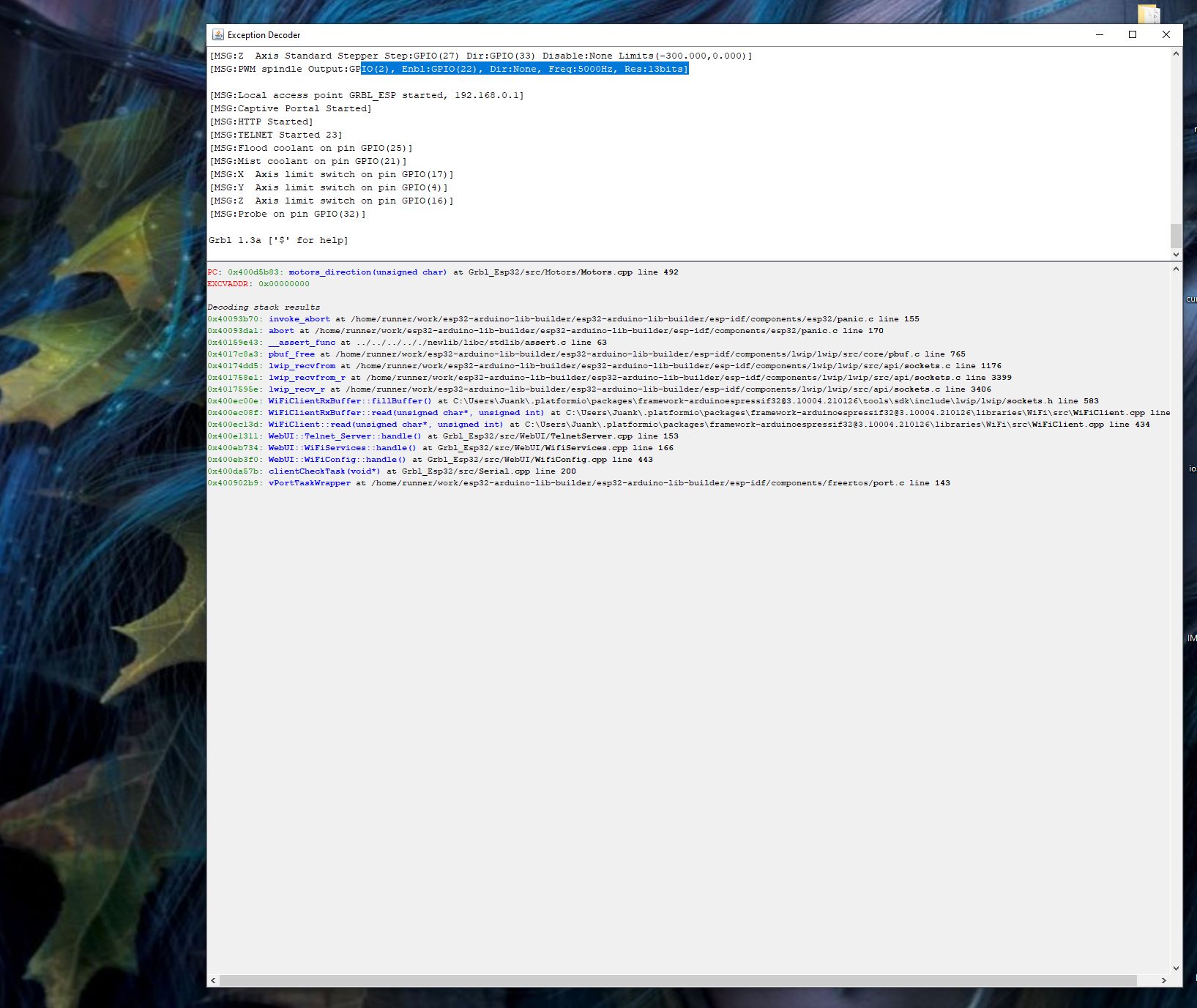Click the up arrow of the top pane scrollbar
Screen dimensions: 1197x1008
point(1176,53)
